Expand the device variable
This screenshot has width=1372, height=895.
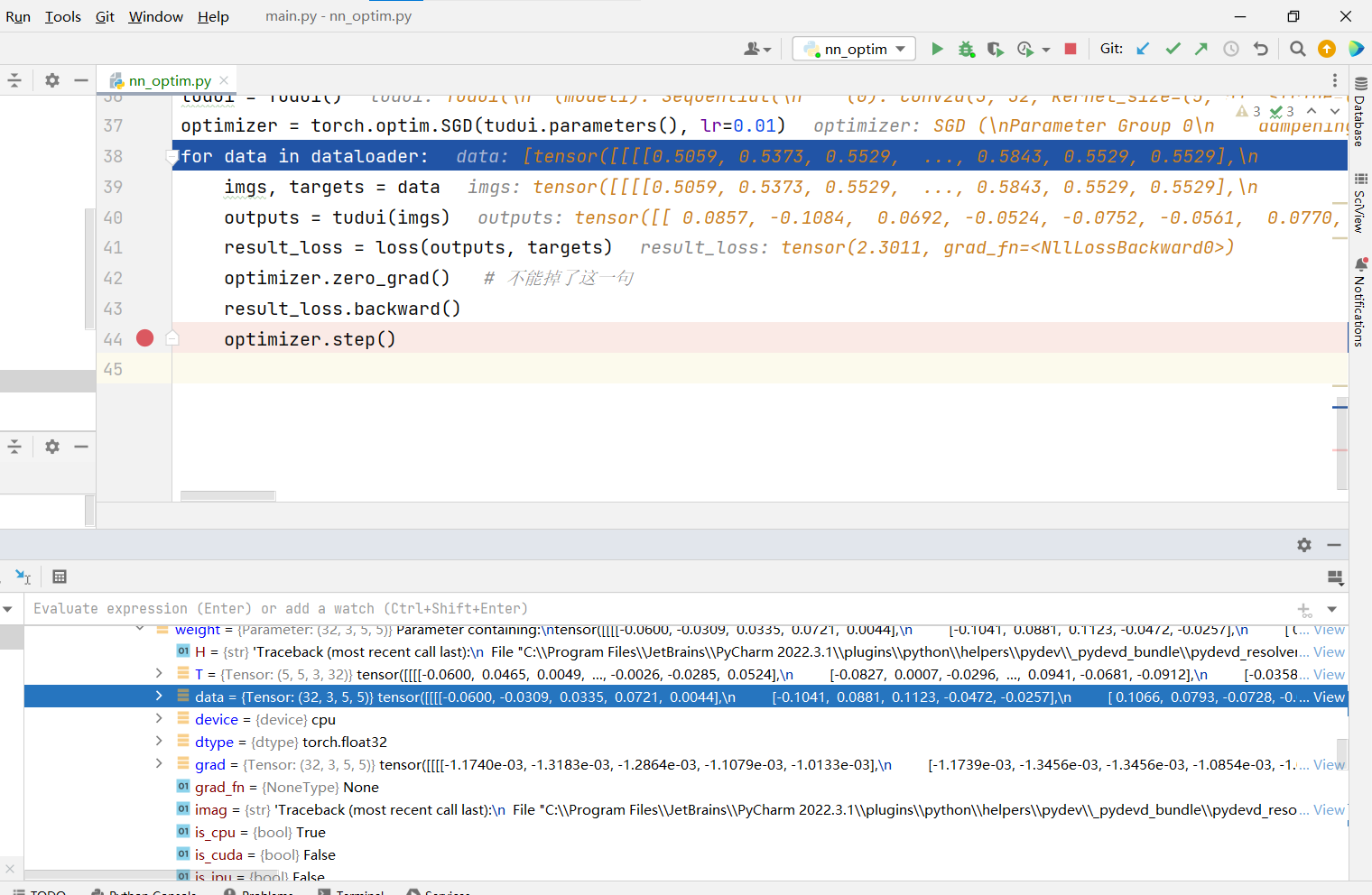pyautogui.click(x=159, y=718)
